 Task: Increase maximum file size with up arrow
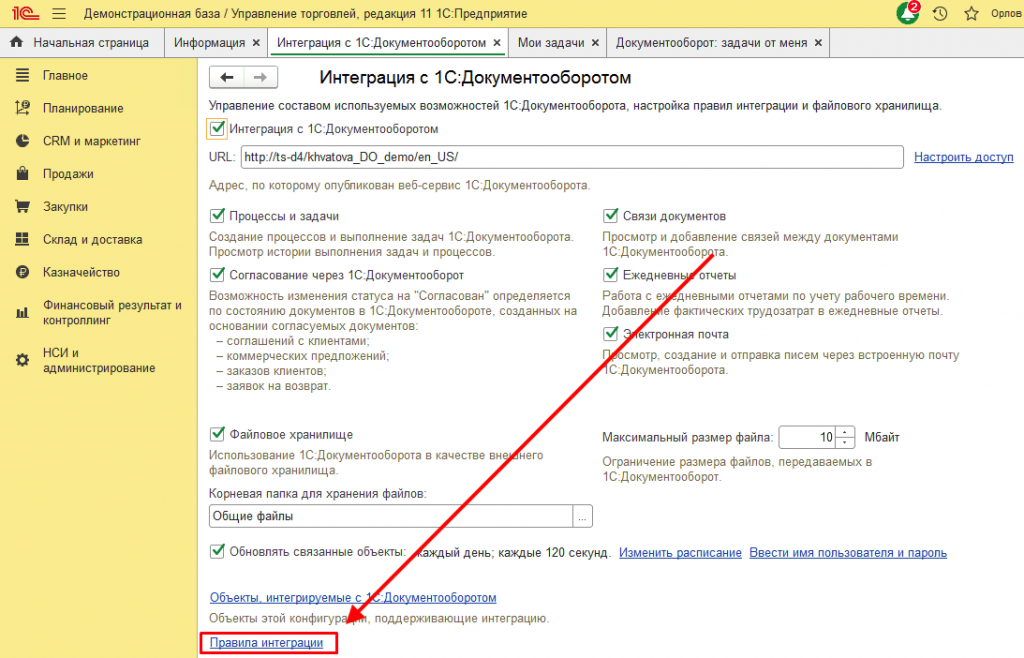[845, 432]
